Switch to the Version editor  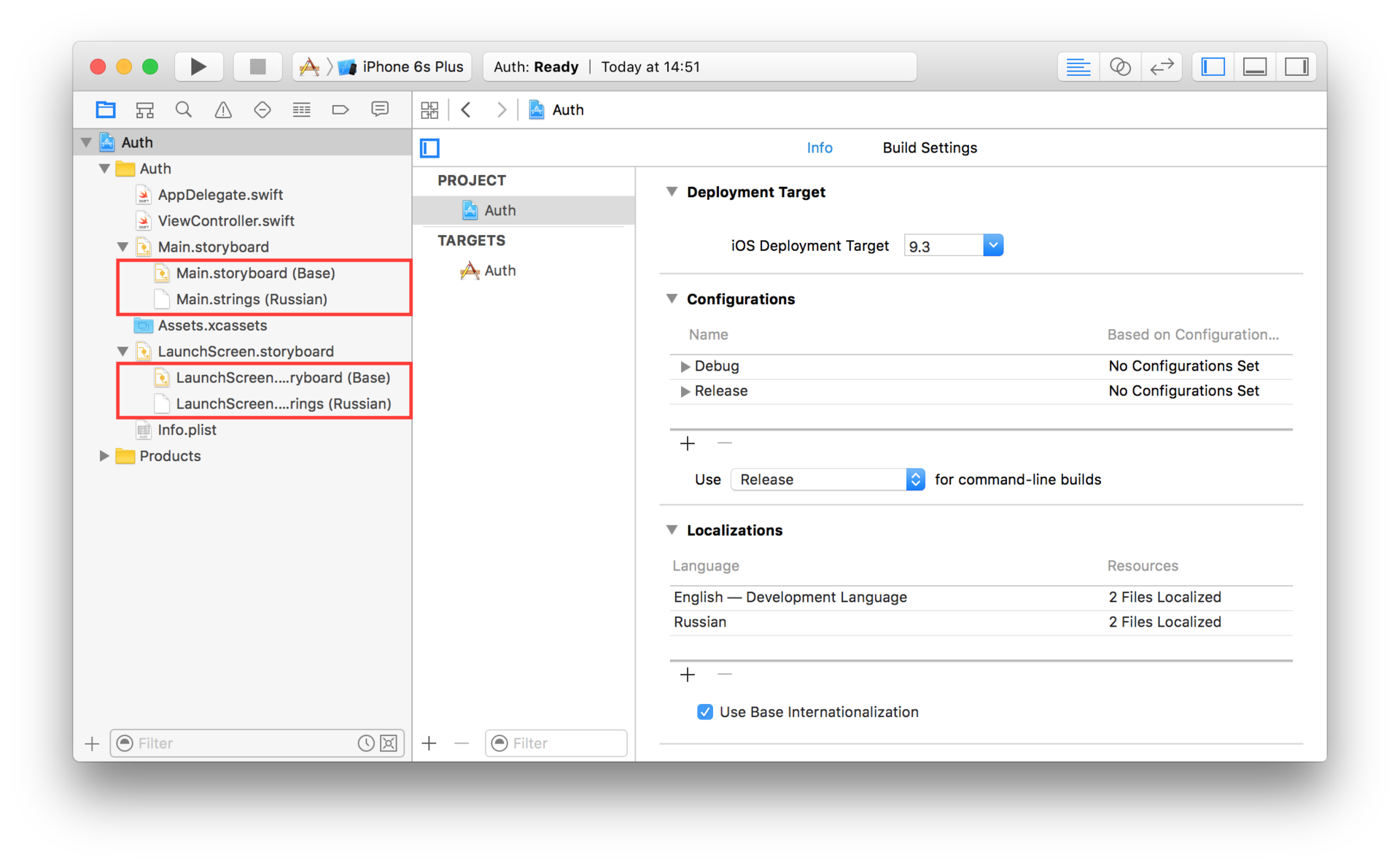[1162, 66]
